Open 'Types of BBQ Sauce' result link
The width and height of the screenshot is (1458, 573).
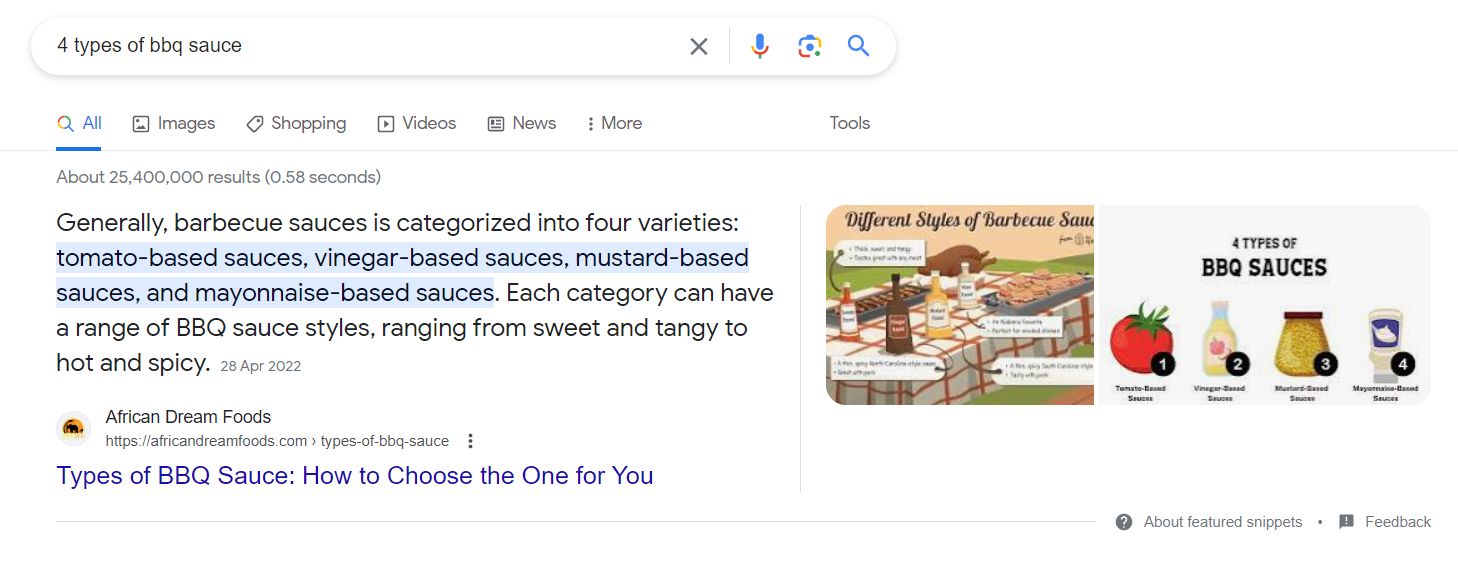click(355, 475)
